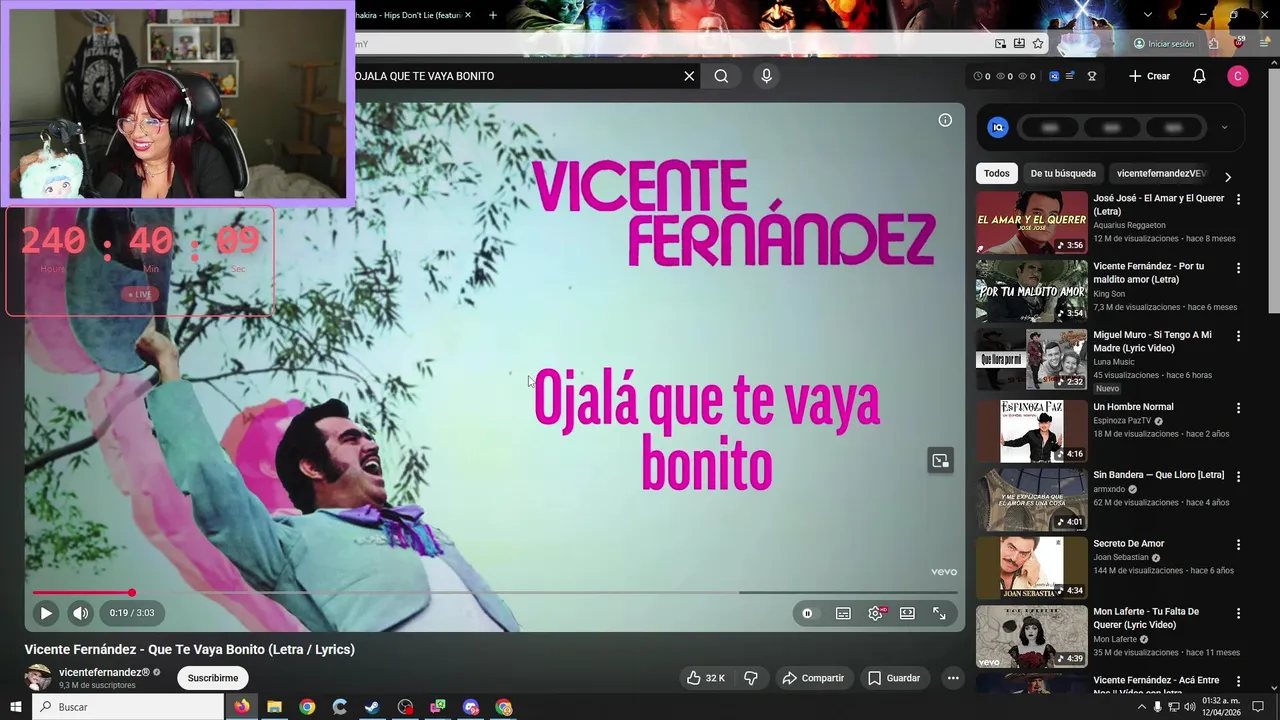Seek on the video progress bar

pos(495,593)
